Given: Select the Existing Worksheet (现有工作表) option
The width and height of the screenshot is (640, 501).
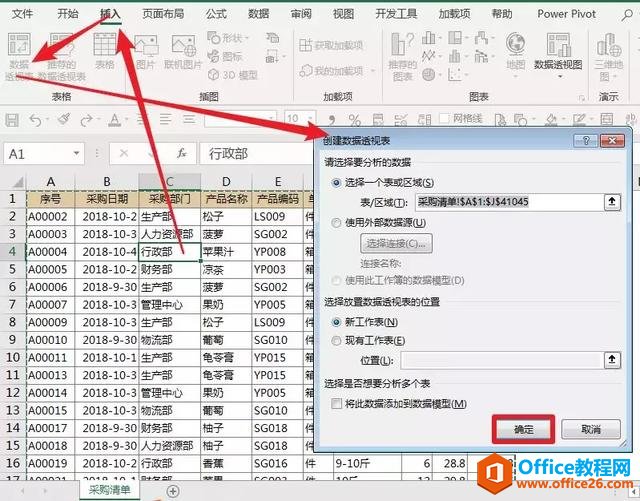Looking at the screenshot, I should [x=336, y=341].
